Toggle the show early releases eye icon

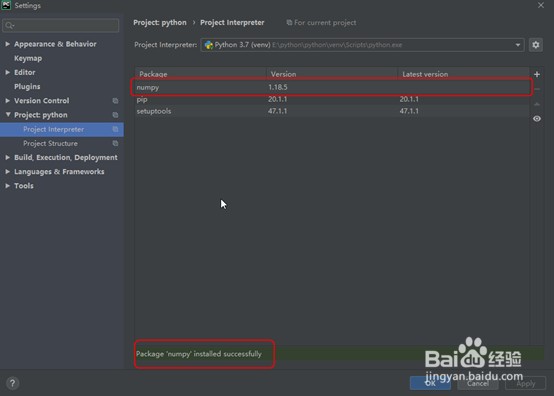[537, 119]
